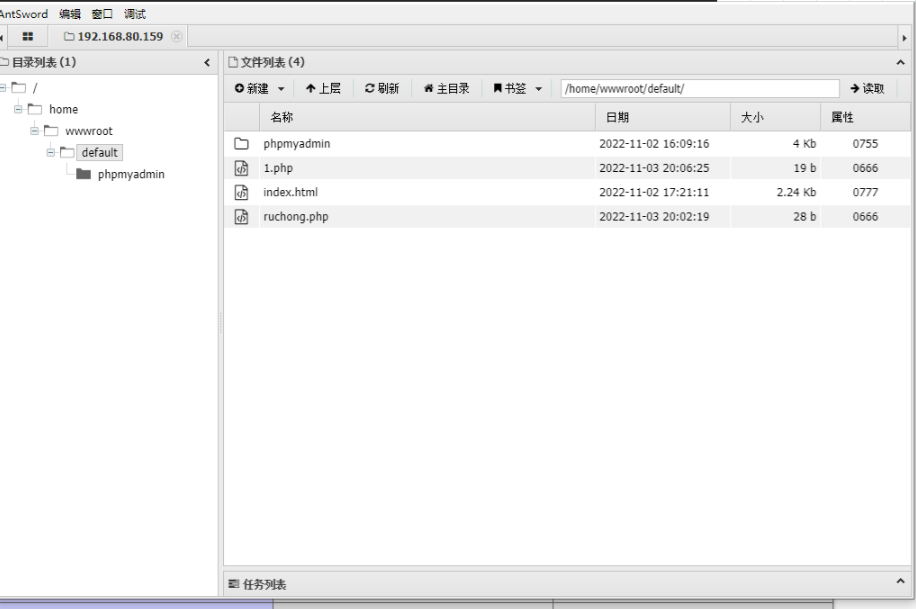
Task: Select the index.html file name
Action: click(x=290, y=192)
